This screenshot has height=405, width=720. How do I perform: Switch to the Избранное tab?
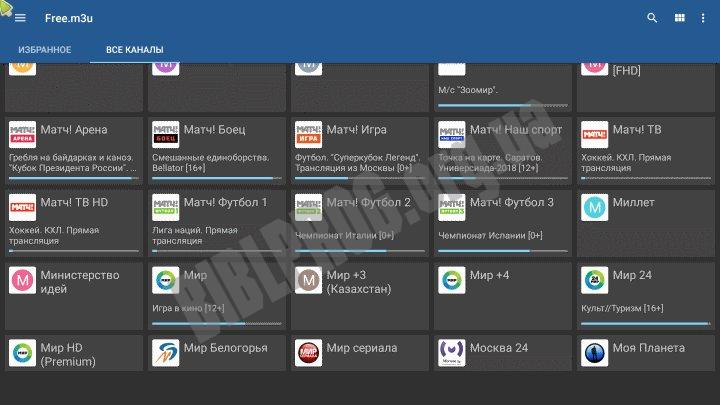pyautogui.click(x=45, y=49)
